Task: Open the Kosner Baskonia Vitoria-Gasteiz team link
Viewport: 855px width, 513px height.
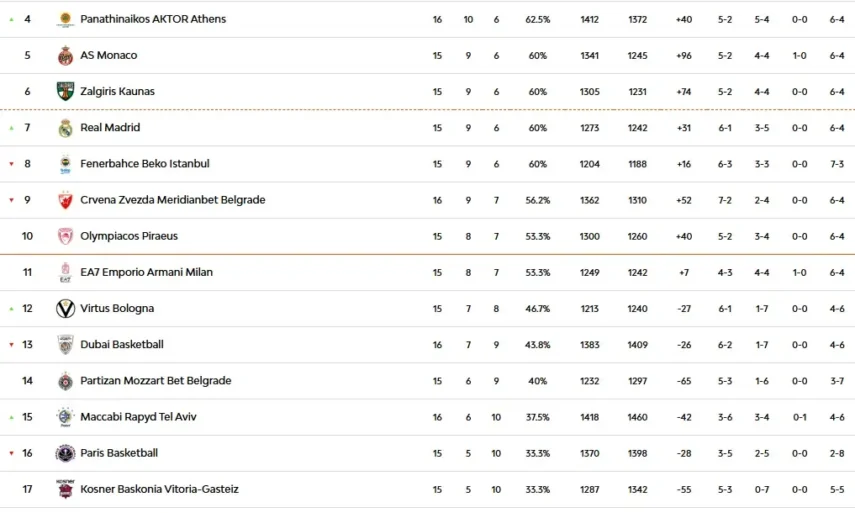Action: (x=159, y=489)
